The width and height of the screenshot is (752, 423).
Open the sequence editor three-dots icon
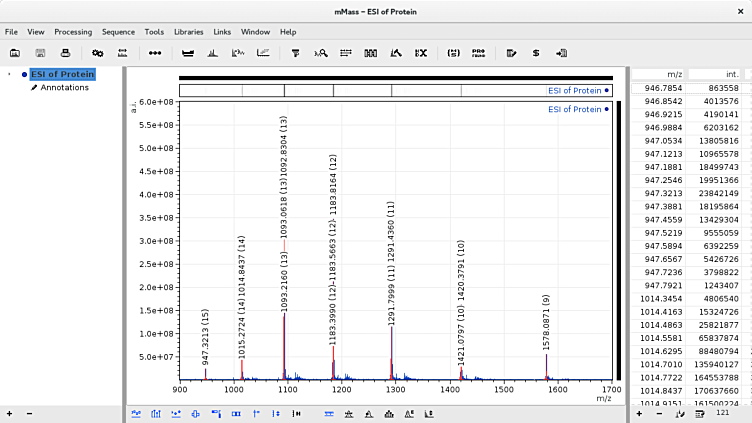pos(155,52)
